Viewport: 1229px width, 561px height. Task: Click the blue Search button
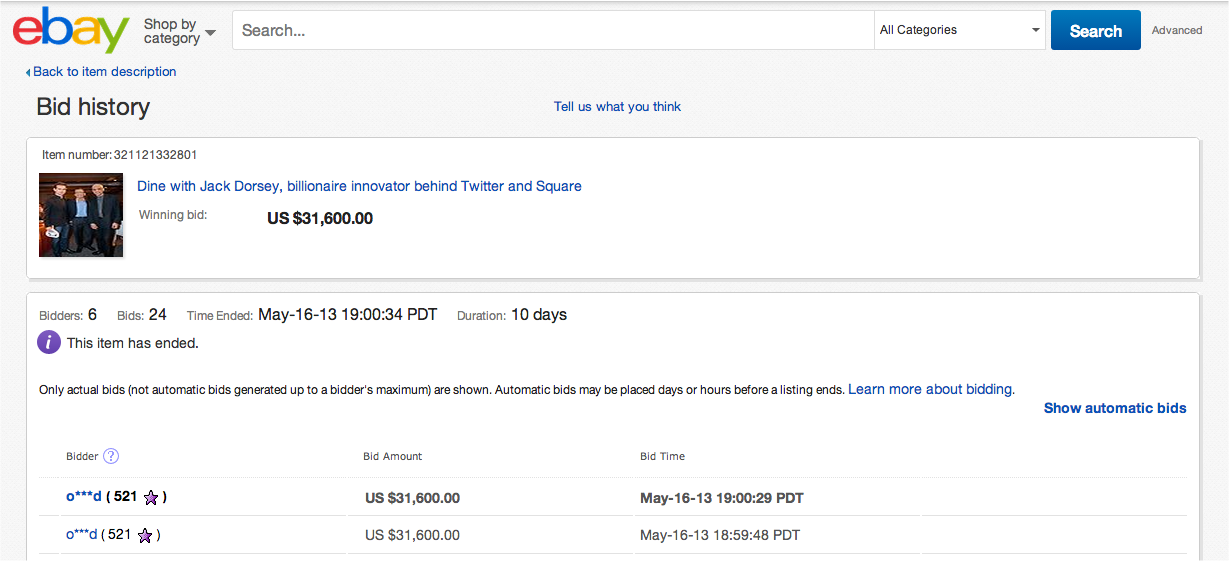[x=1095, y=30]
